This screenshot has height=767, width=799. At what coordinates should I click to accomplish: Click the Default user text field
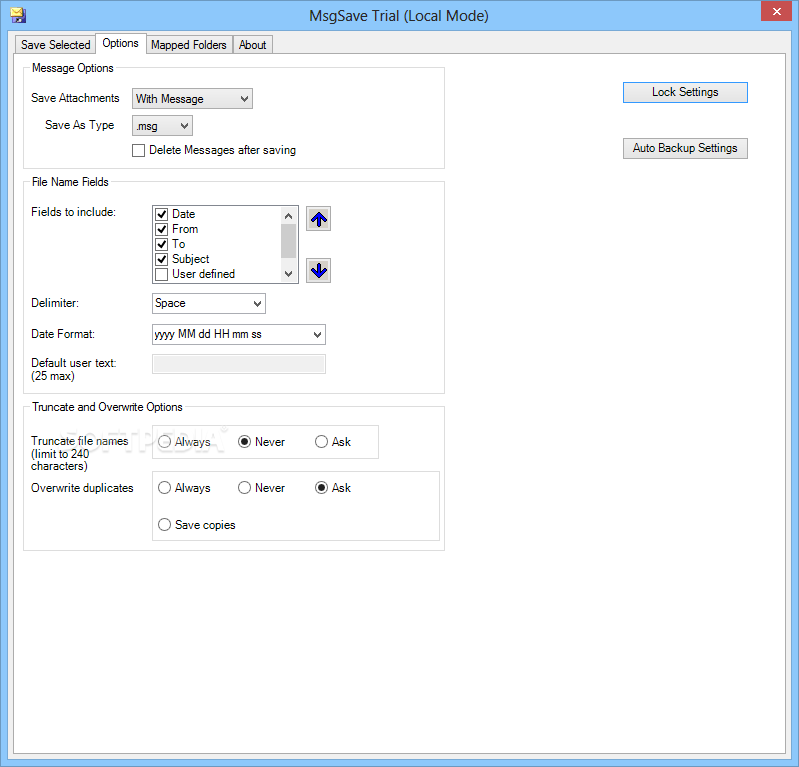[x=238, y=364]
